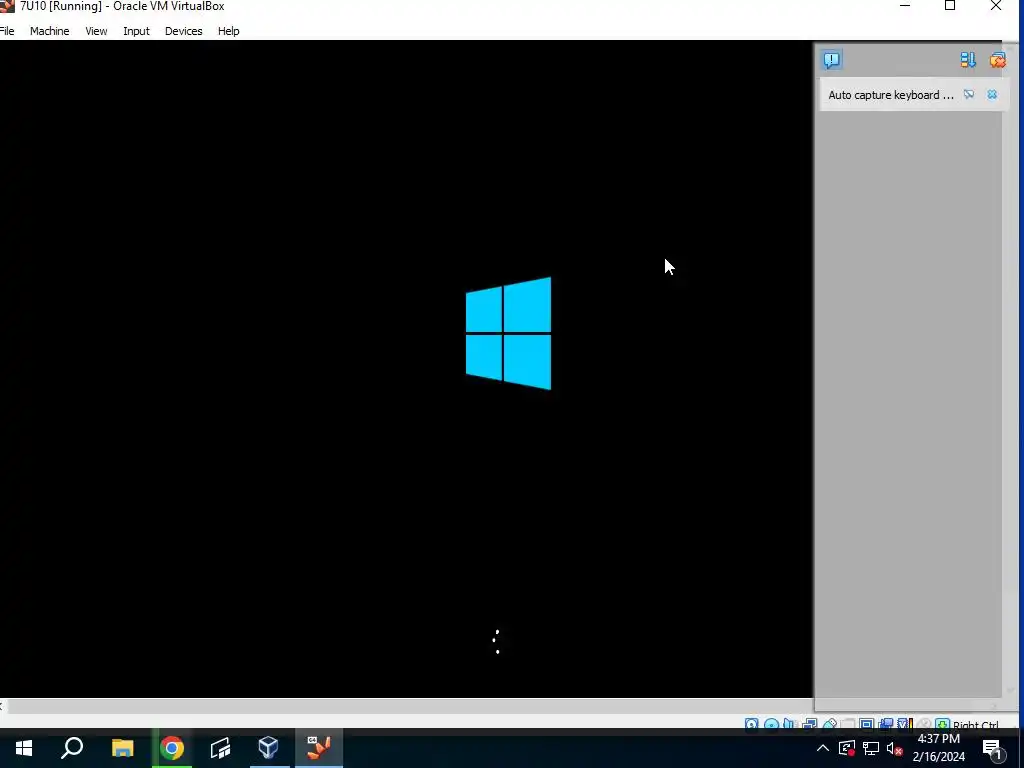The height and width of the screenshot is (768, 1024).
Task: Open the network tray icon
Action: (x=871, y=748)
